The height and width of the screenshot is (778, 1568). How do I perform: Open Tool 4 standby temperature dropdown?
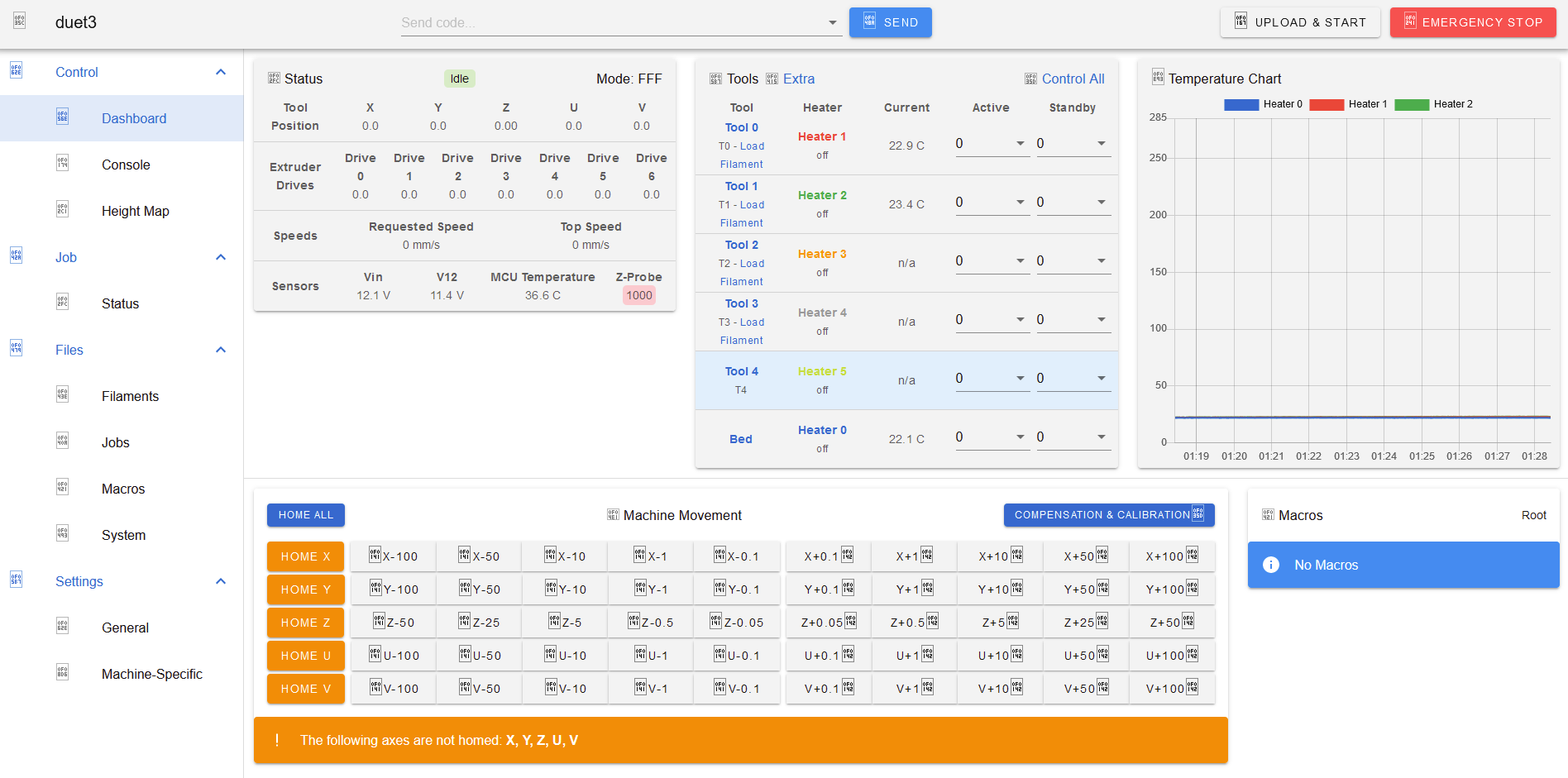point(1102,379)
